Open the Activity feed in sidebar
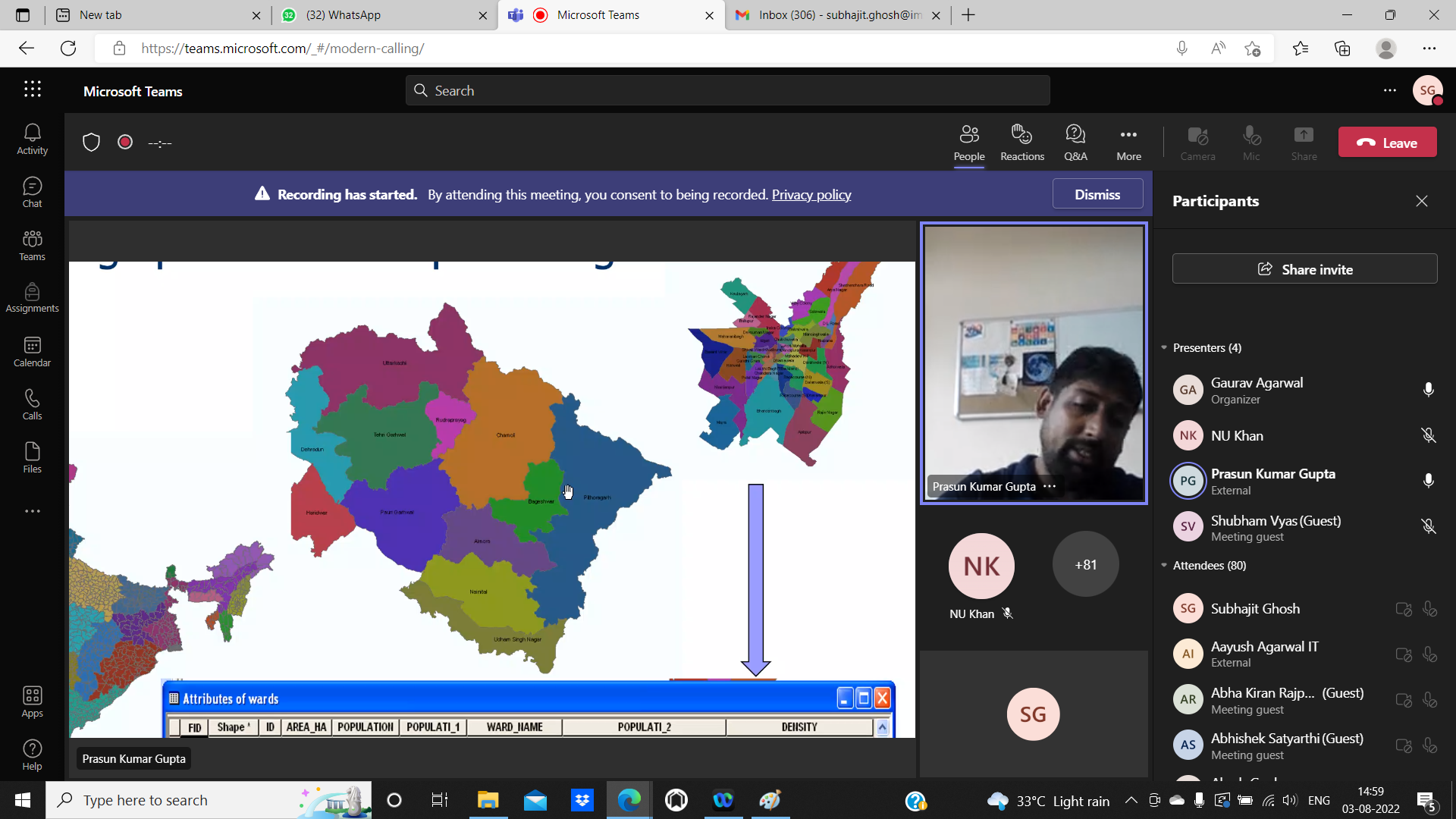The height and width of the screenshot is (819, 1456). click(32, 140)
